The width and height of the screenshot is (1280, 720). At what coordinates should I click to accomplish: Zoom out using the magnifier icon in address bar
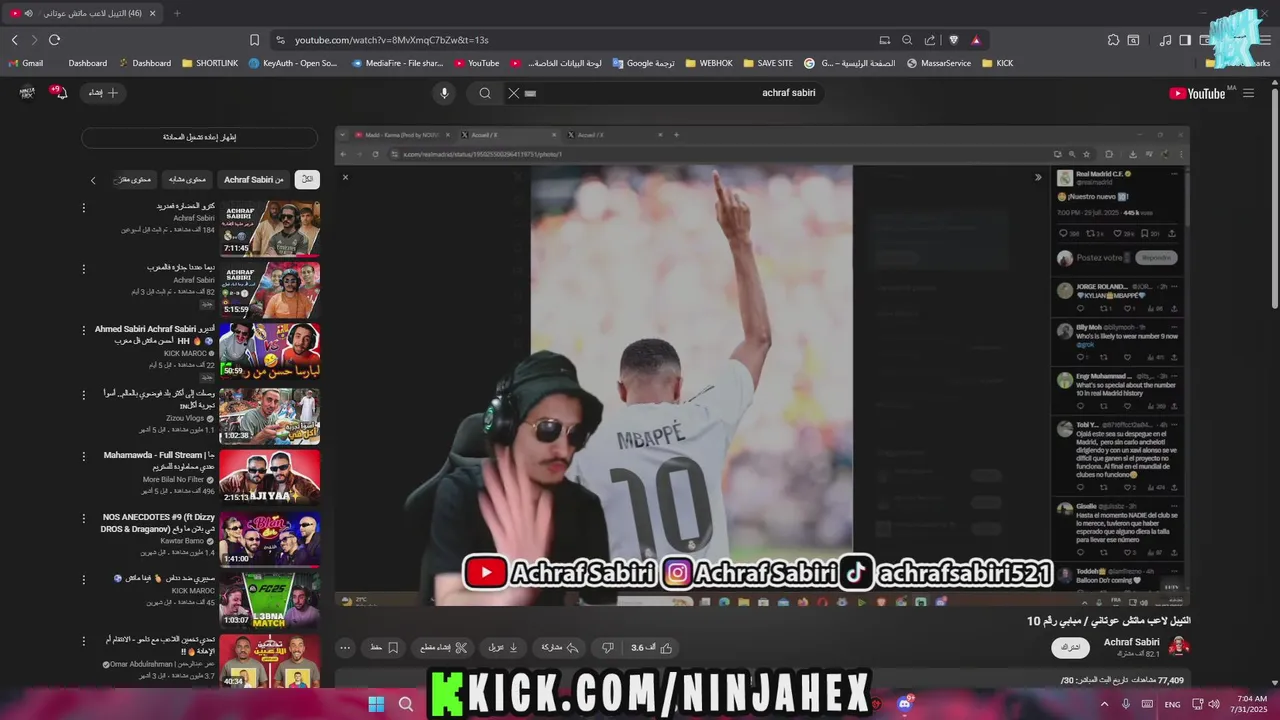(x=907, y=40)
